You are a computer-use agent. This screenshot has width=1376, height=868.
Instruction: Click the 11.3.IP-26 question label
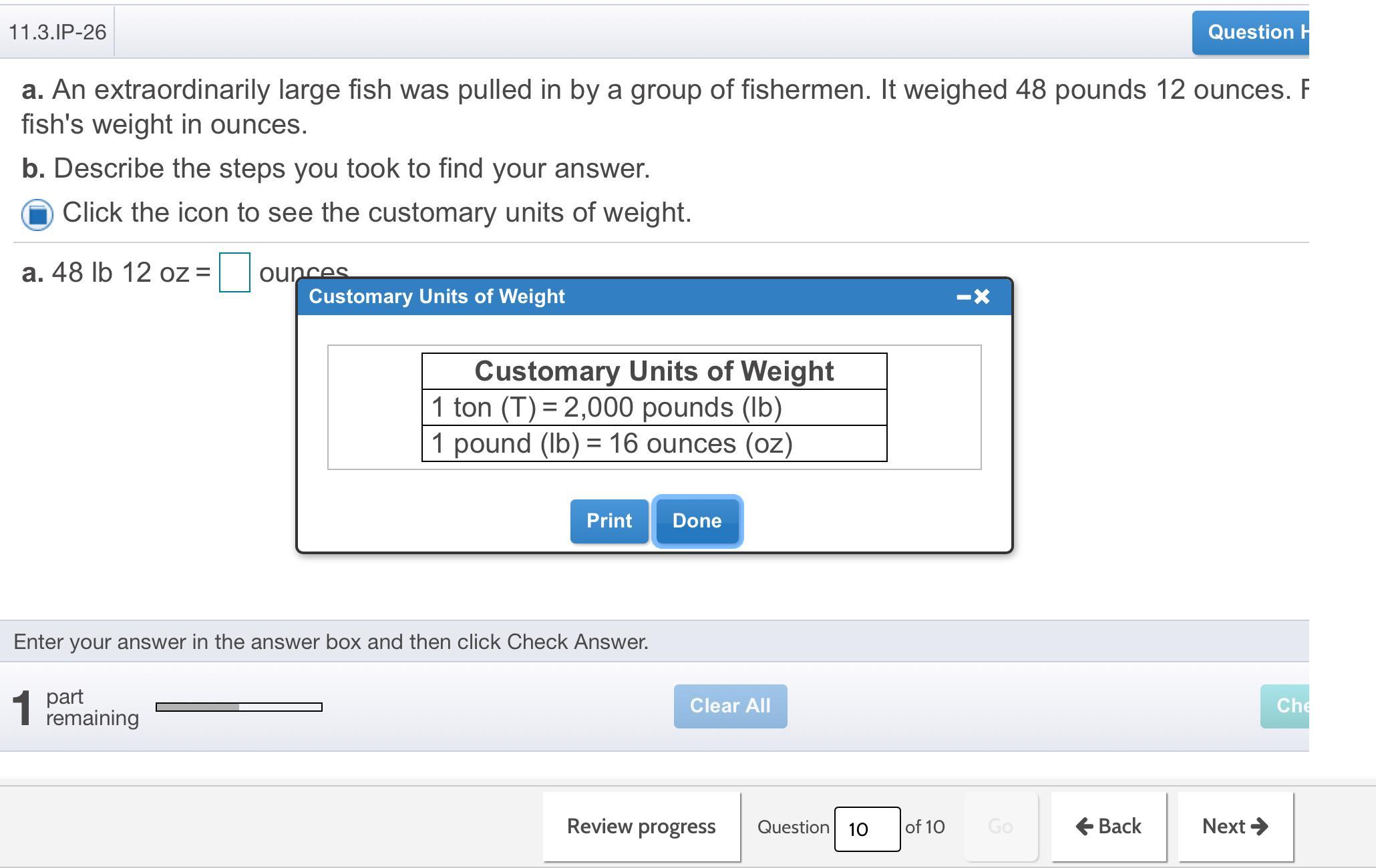tap(57, 32)
